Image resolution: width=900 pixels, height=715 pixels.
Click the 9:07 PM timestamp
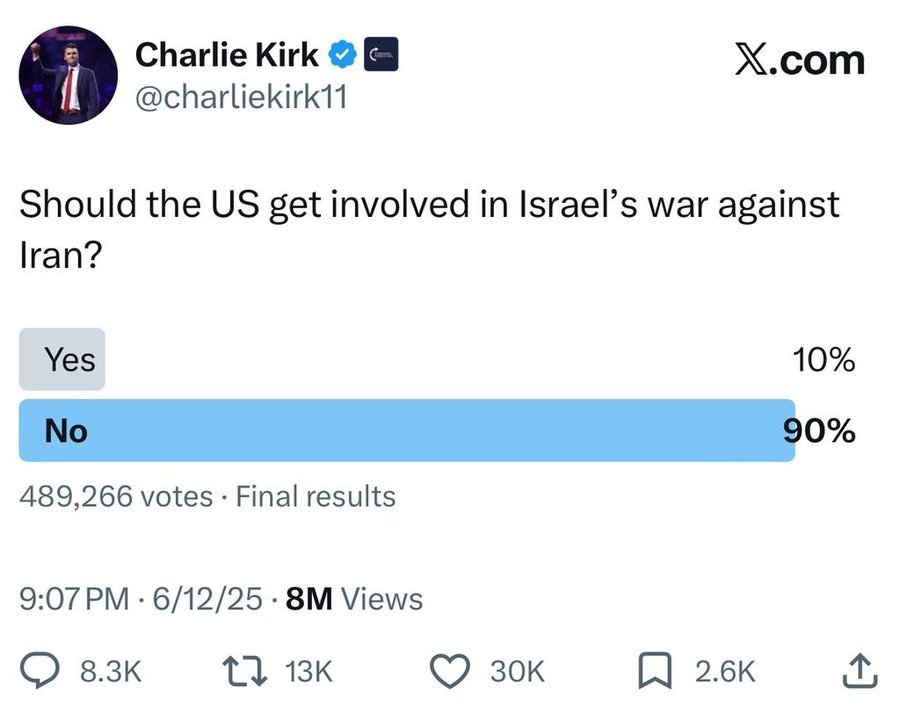pyautogui.click(x=75, y=599)
